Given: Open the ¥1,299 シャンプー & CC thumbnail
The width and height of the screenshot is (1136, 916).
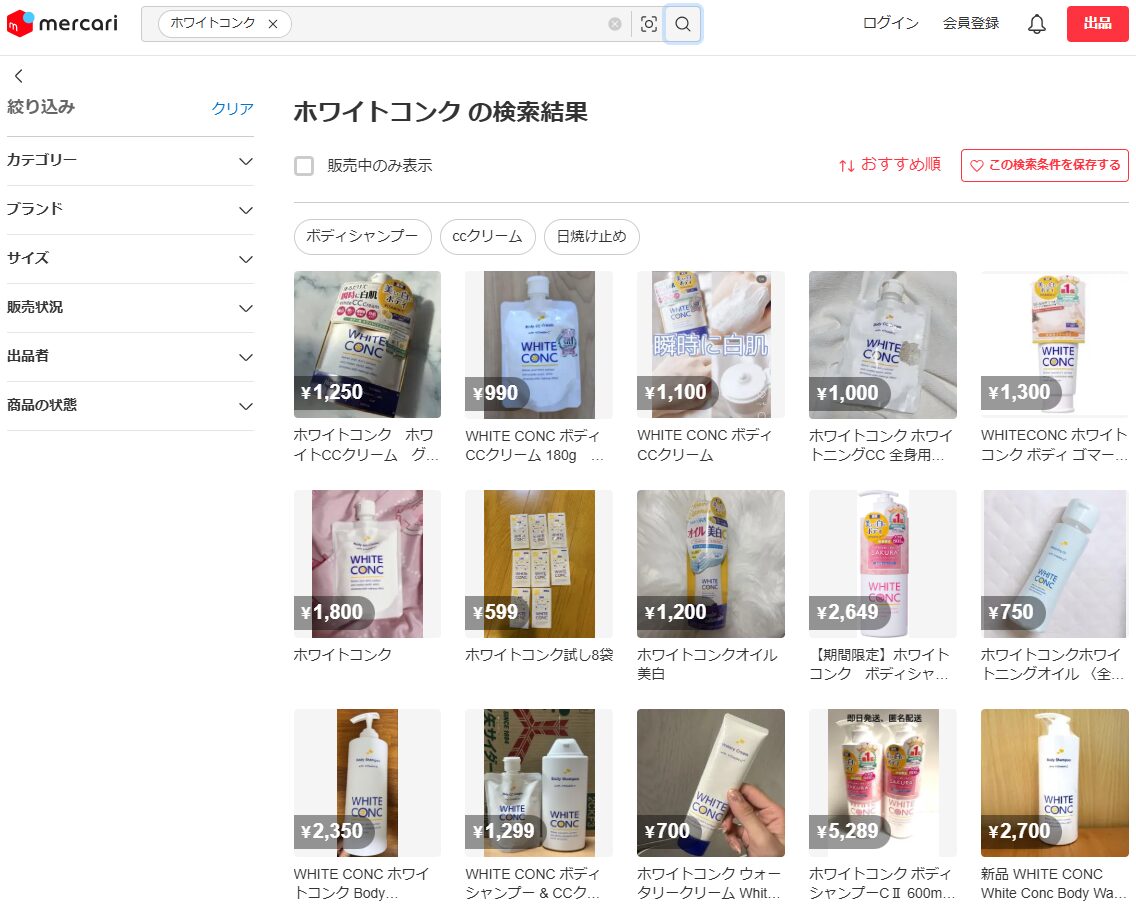Looking at the screenshot, I should coord(538,783).
